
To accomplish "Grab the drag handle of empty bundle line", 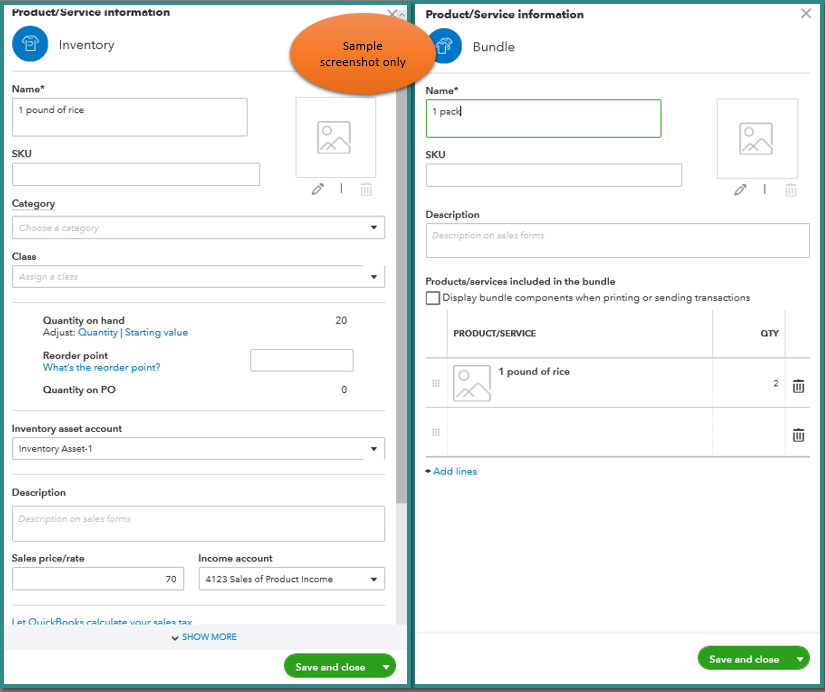I will pos(436,432).
